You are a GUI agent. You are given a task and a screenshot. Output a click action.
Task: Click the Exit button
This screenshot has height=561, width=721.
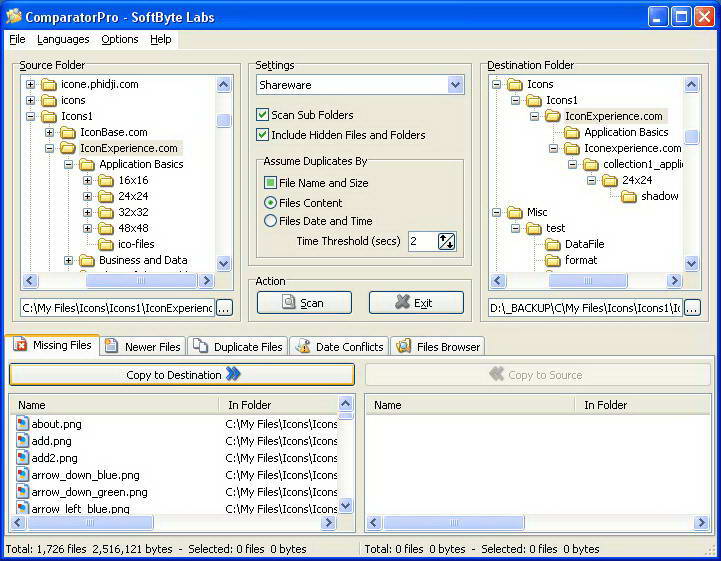[x=416, y=303]
